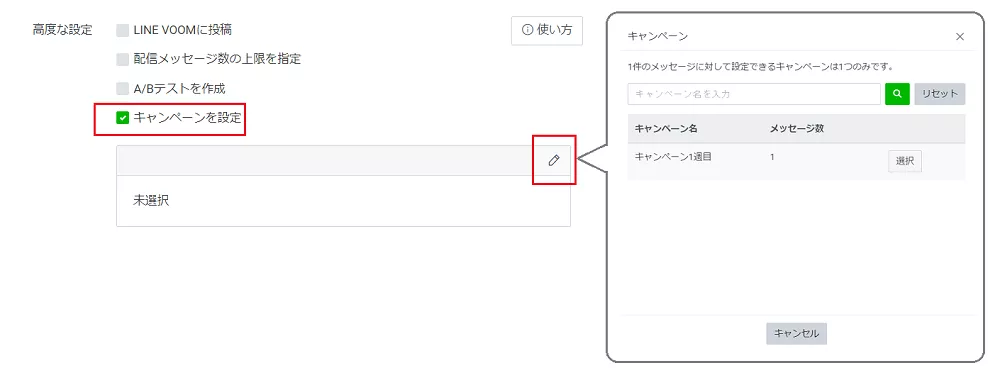Enable LINE VOOMに投稿 checkbox

point(122,30)
